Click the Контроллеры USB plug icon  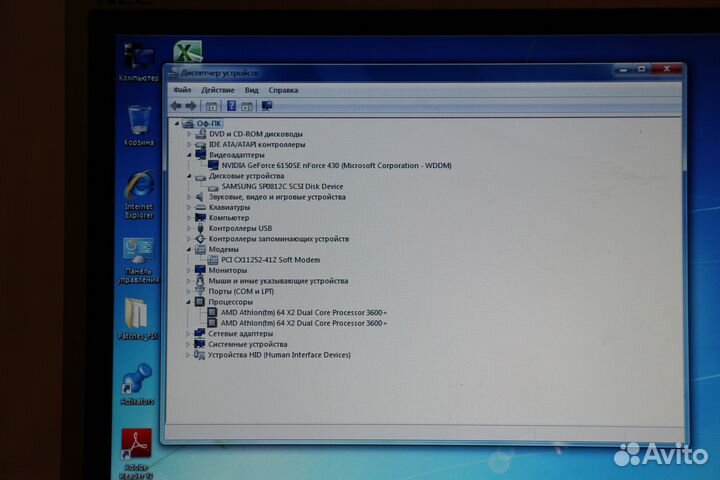click(x=200, y=228)
